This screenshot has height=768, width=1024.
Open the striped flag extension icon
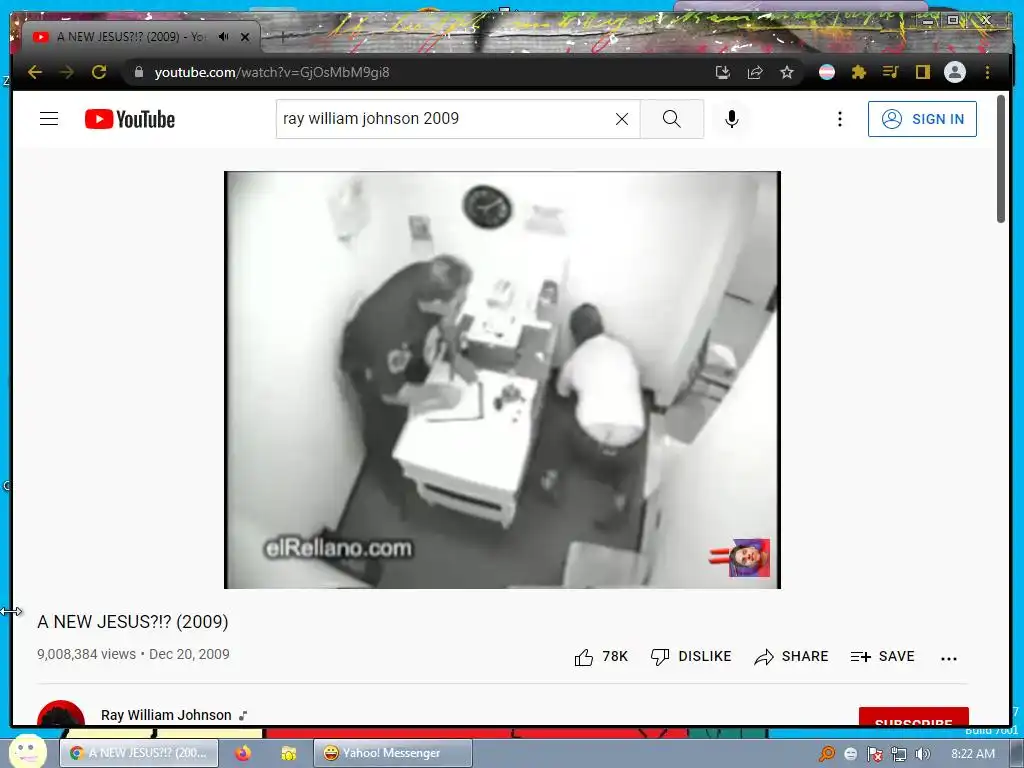(827, 72)
